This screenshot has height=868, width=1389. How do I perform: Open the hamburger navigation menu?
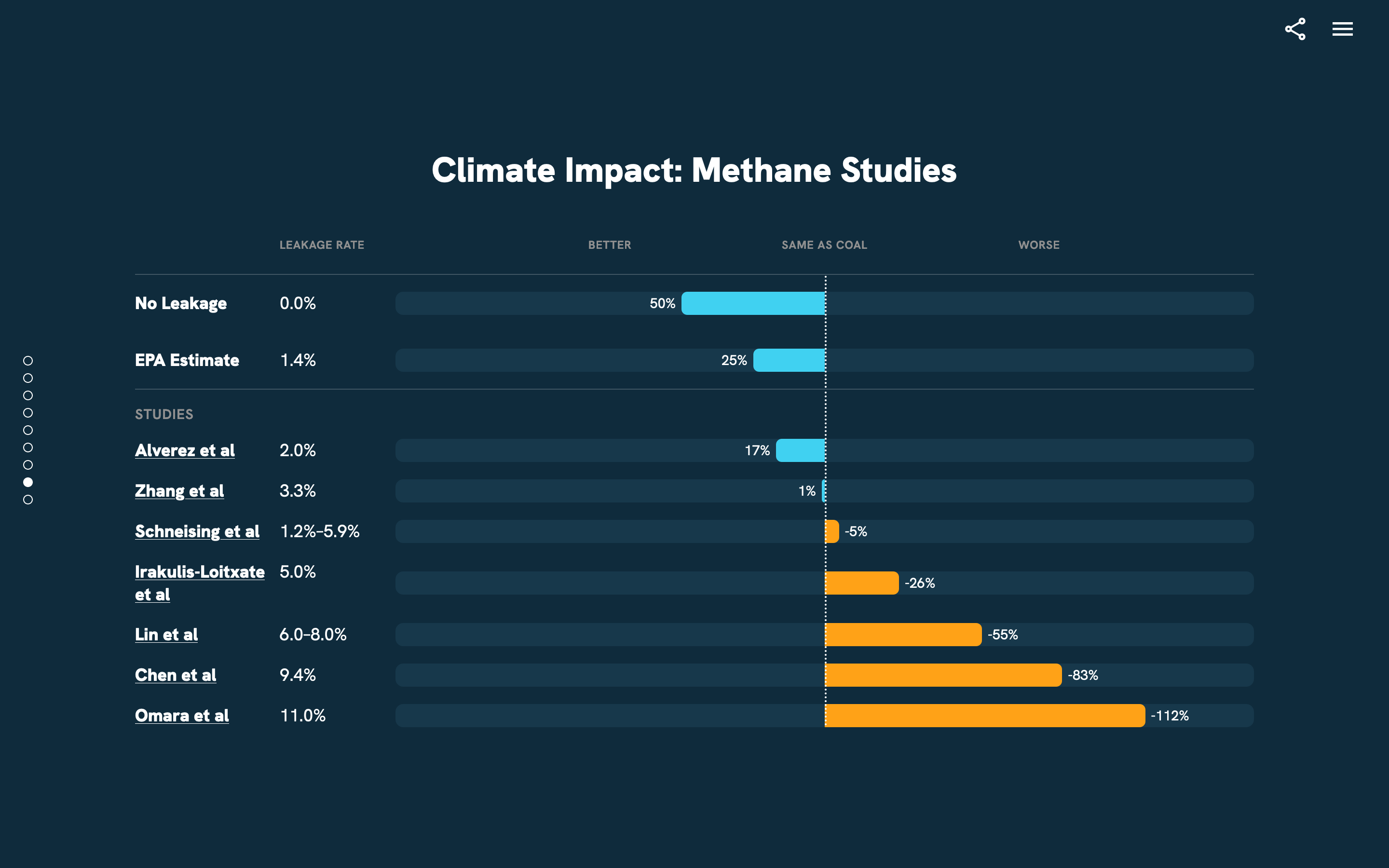1343,28
